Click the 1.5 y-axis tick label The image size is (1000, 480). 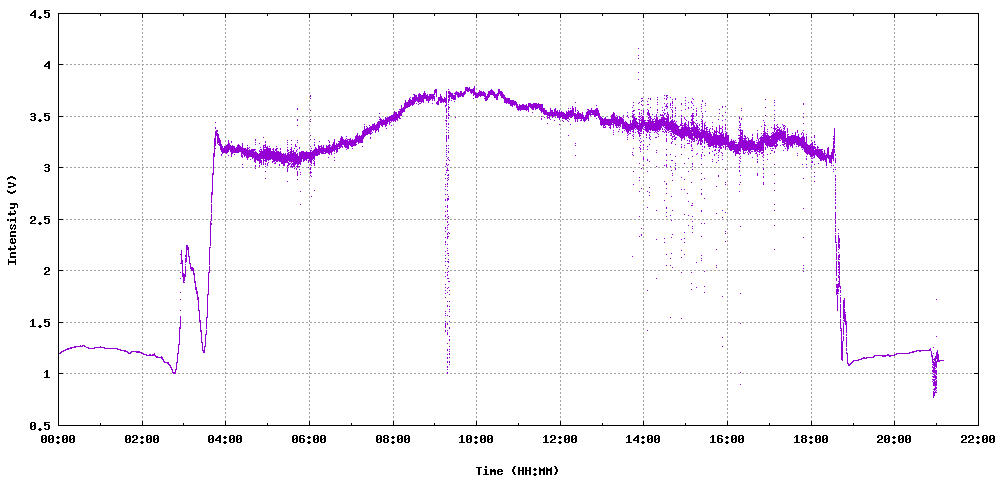coord(40,322)
